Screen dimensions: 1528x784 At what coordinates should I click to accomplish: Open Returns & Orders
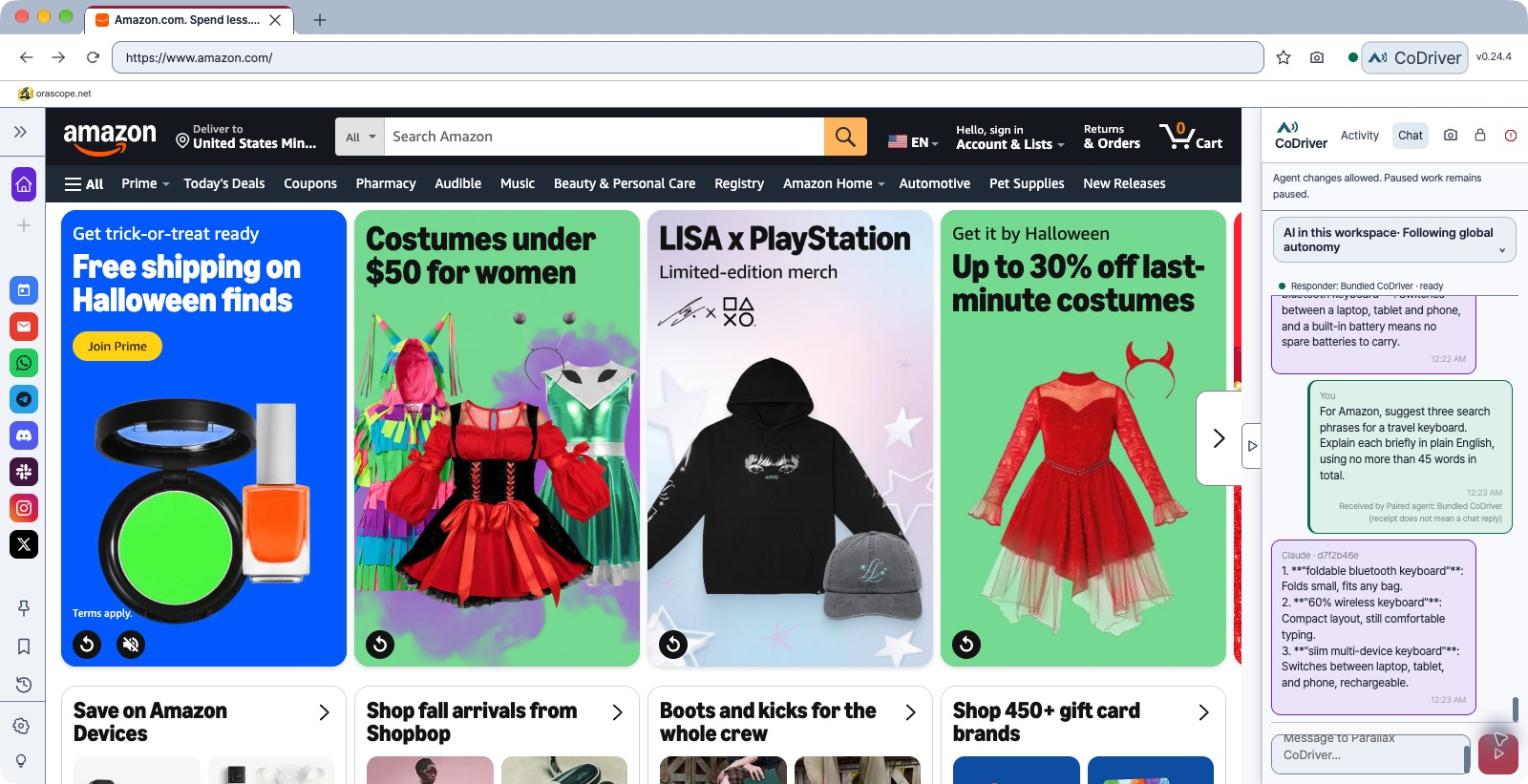tap(1112, 137)
